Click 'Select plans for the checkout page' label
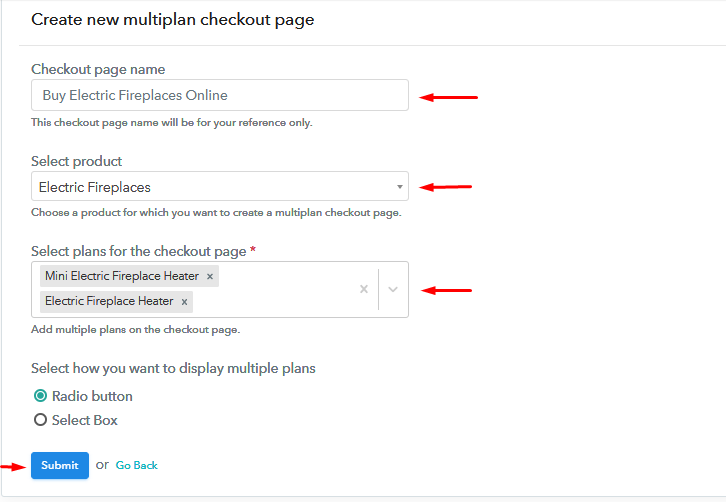This screenshot has width=726, height=502. click(x=139, y=251)
